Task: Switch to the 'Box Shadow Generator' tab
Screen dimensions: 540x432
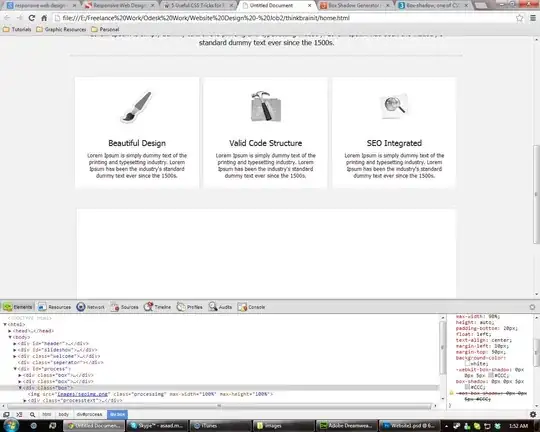Action: tap(355, 6)
